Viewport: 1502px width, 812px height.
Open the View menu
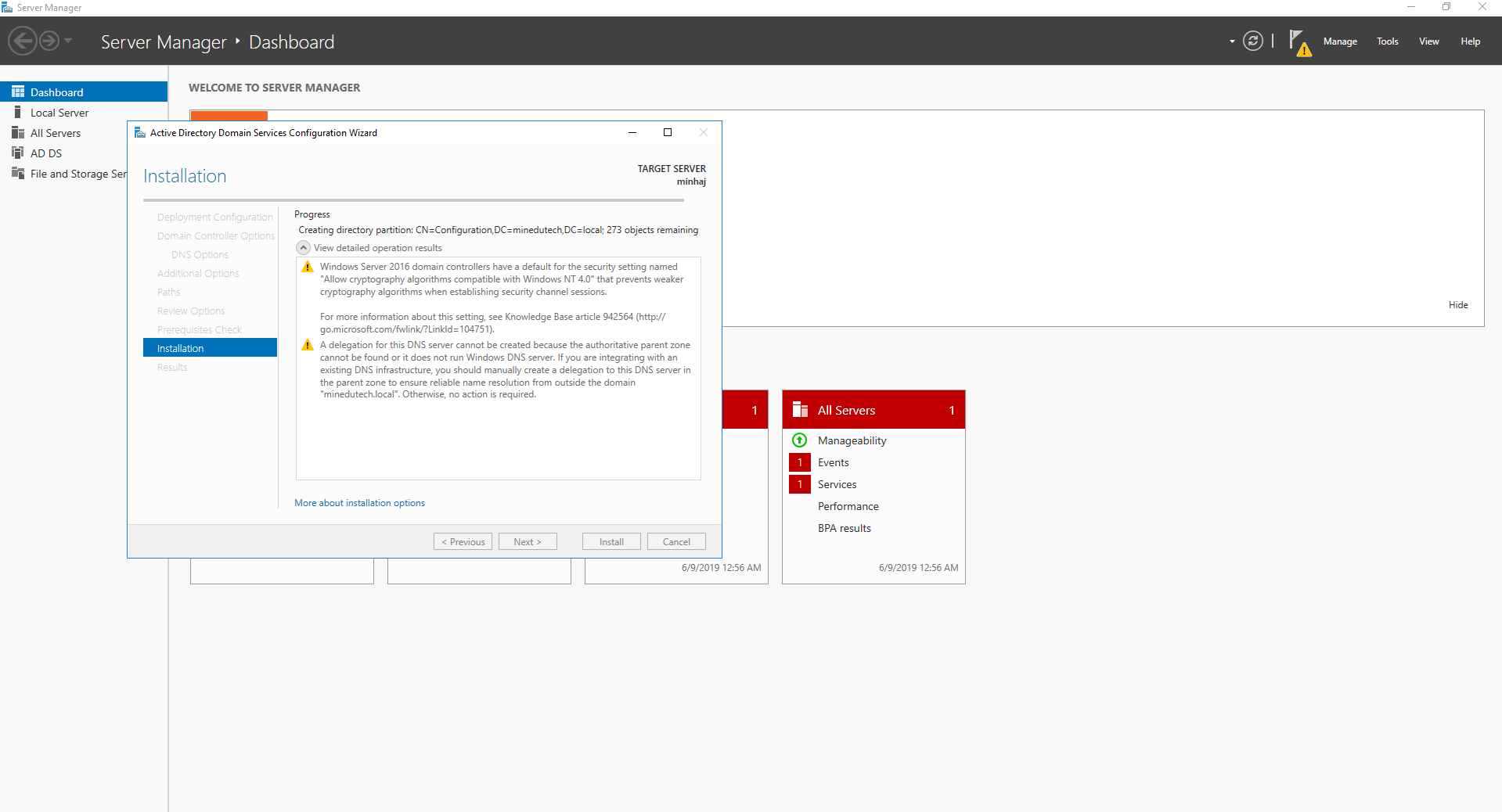1428,41
